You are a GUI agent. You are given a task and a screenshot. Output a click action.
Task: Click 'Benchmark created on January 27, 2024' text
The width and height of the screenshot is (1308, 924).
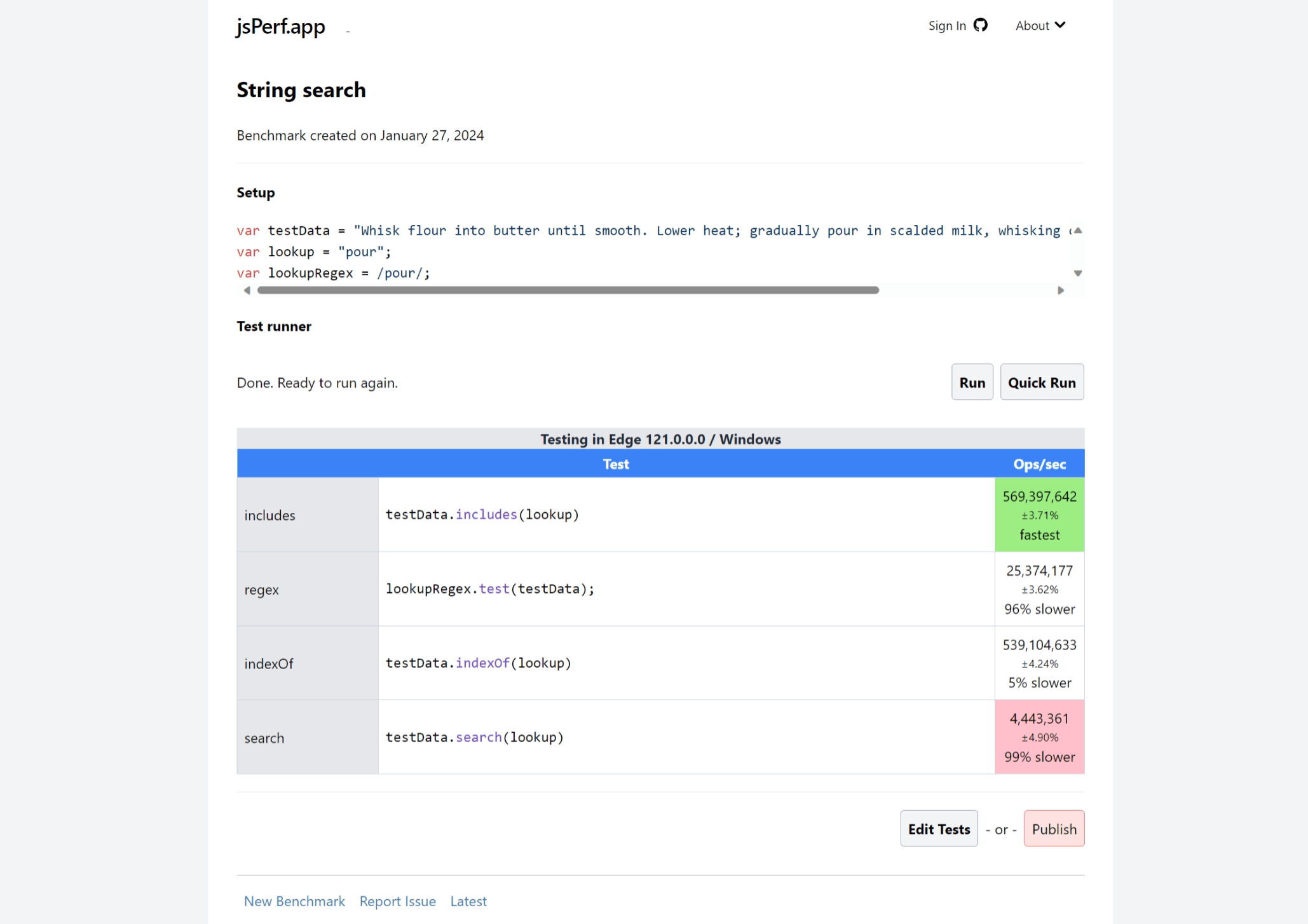(x=360, y=135)
